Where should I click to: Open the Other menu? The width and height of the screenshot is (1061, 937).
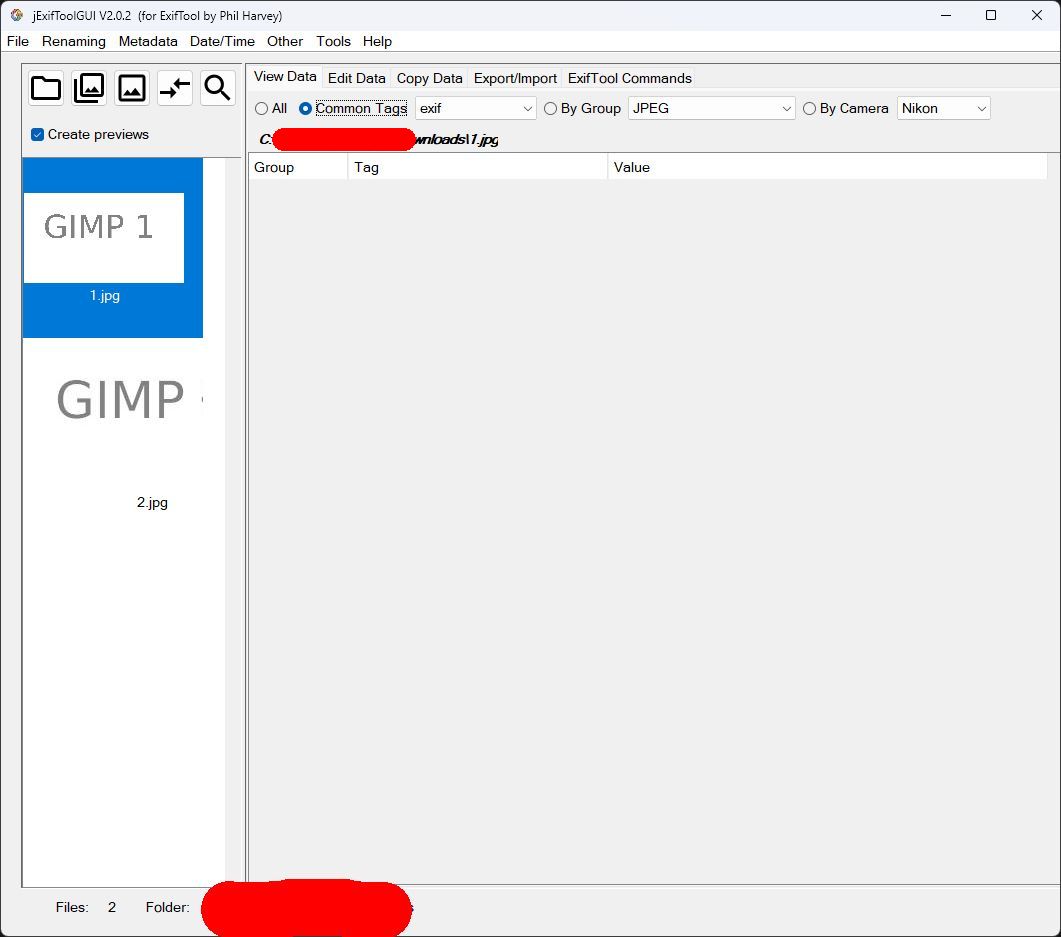[x=285, y=41]
